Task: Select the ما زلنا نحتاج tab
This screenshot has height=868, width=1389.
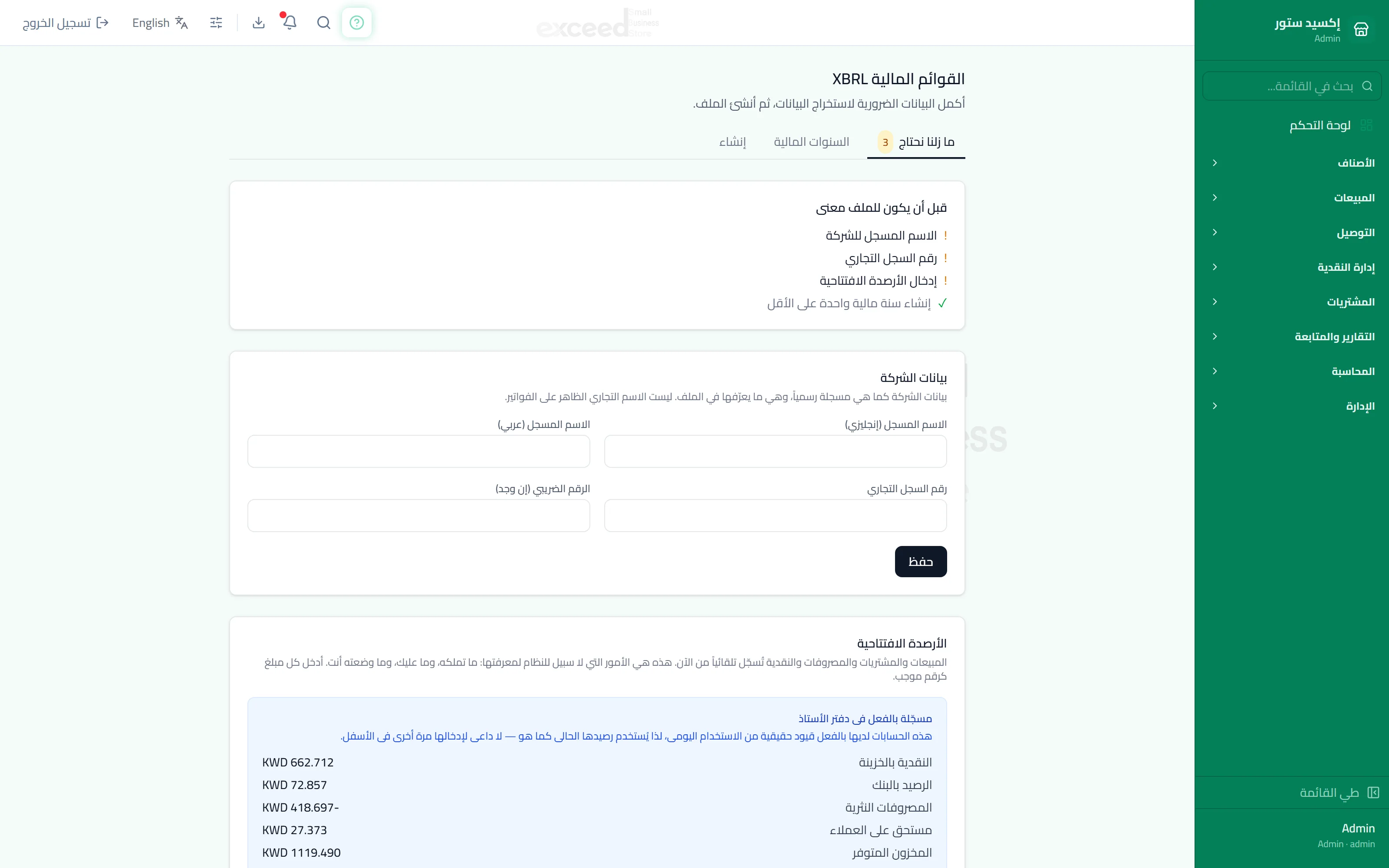Action: pos(916,142)
